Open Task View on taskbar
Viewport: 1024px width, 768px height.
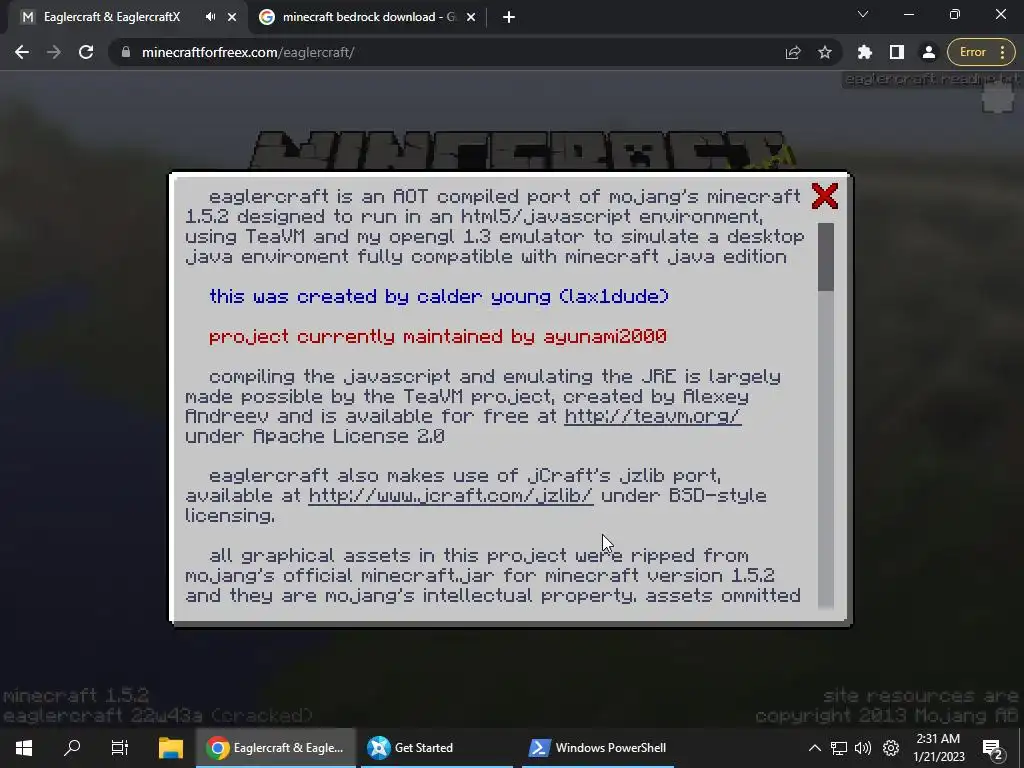click(120, 748)
